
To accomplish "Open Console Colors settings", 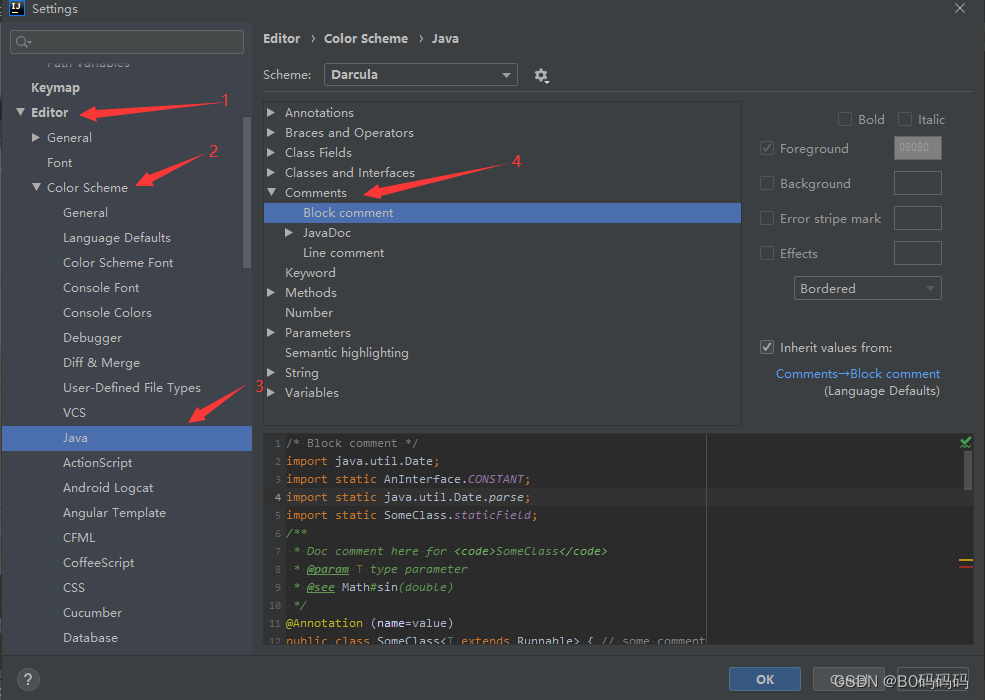I will (x=107, y=313).
